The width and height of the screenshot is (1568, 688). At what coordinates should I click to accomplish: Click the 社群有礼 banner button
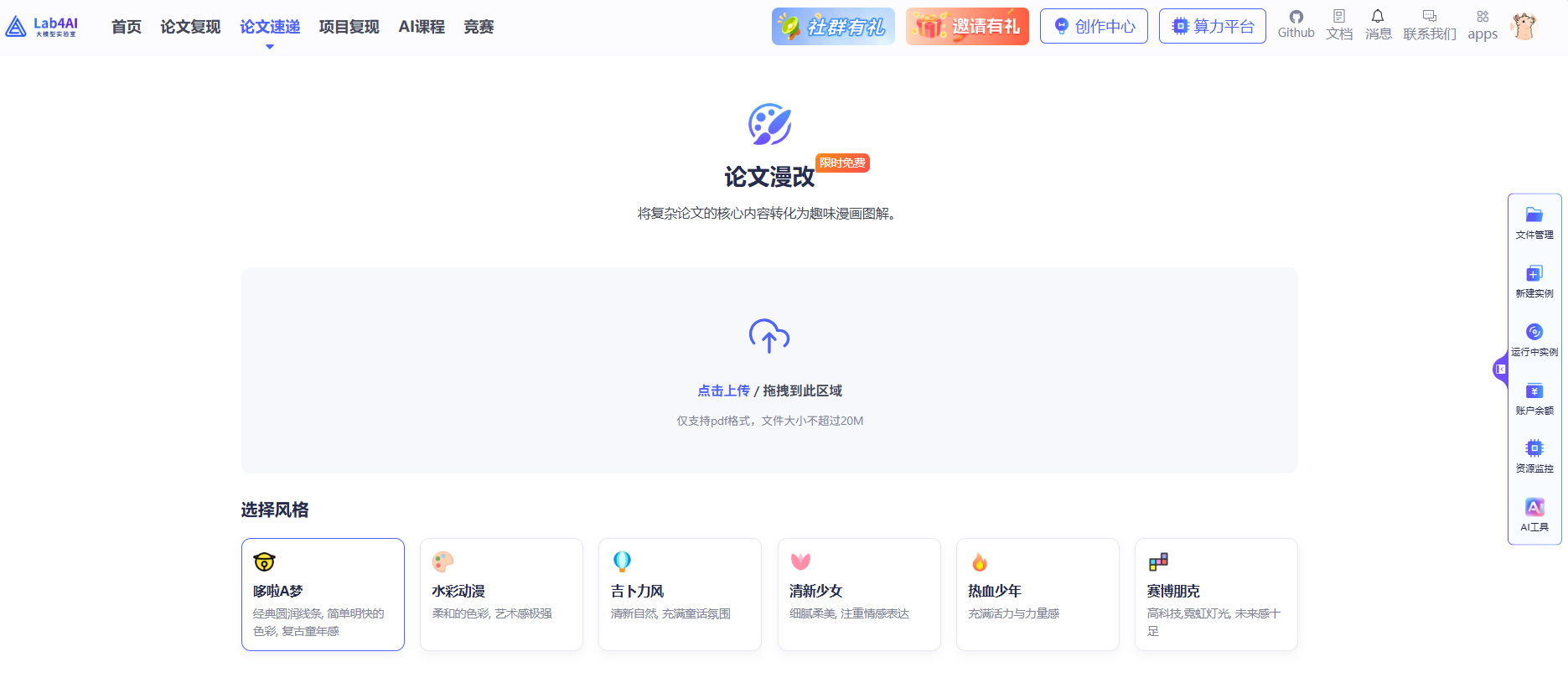coord(833,26)
